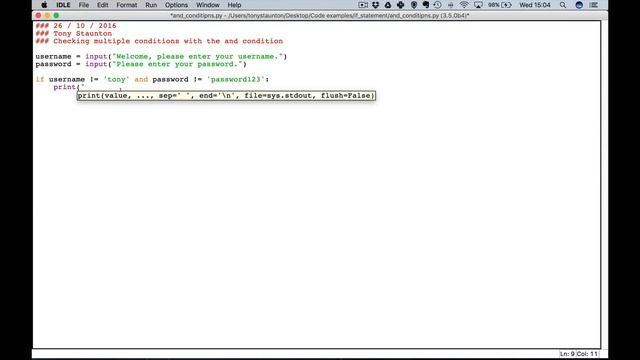This screenshot has width=640, height=360.
Task: Open the Run menu
Action: (x=151, y=5)
